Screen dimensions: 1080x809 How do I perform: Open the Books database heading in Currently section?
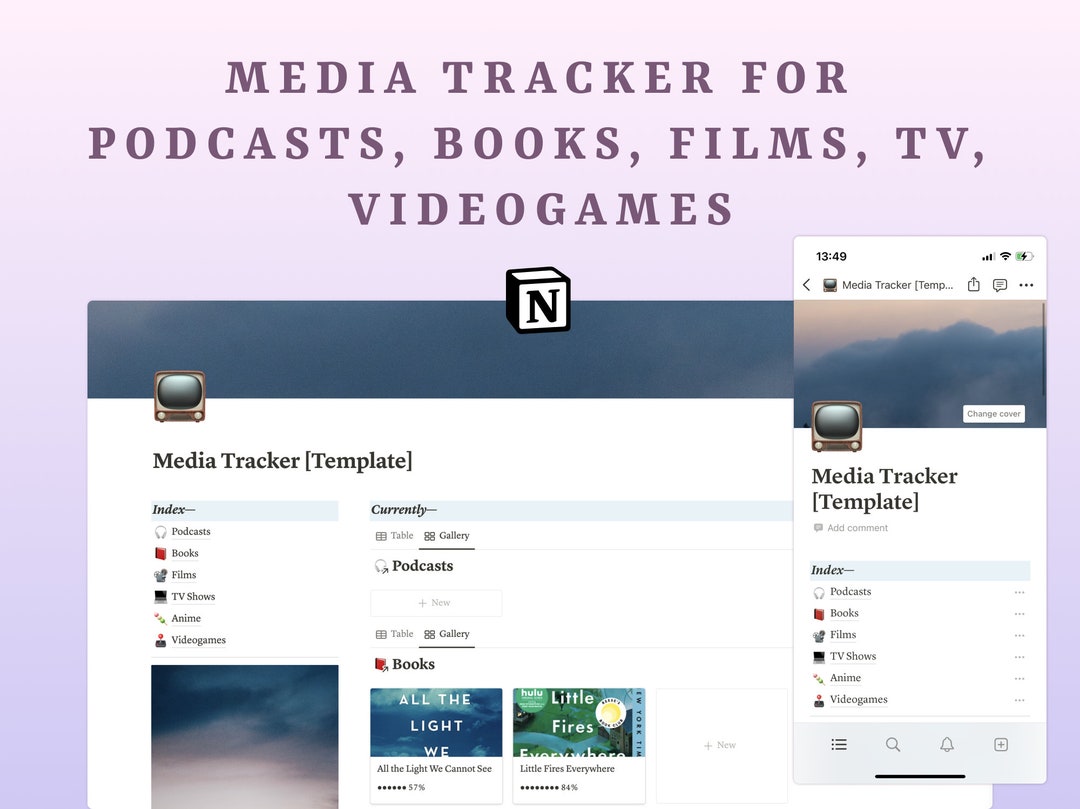(x=413, y=664)
